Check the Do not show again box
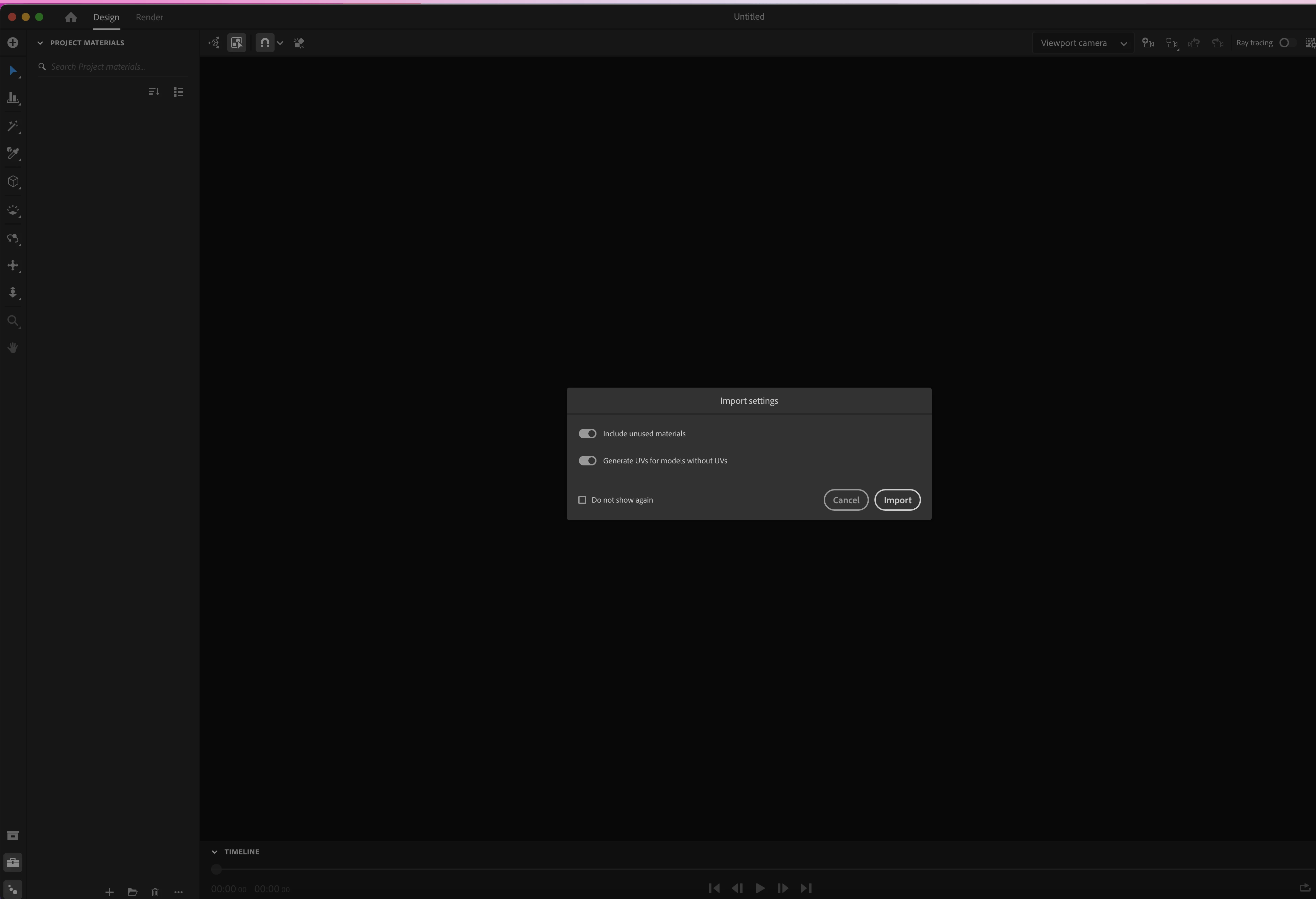Viewport: 1316px width, 899px height. coord(582,500)
